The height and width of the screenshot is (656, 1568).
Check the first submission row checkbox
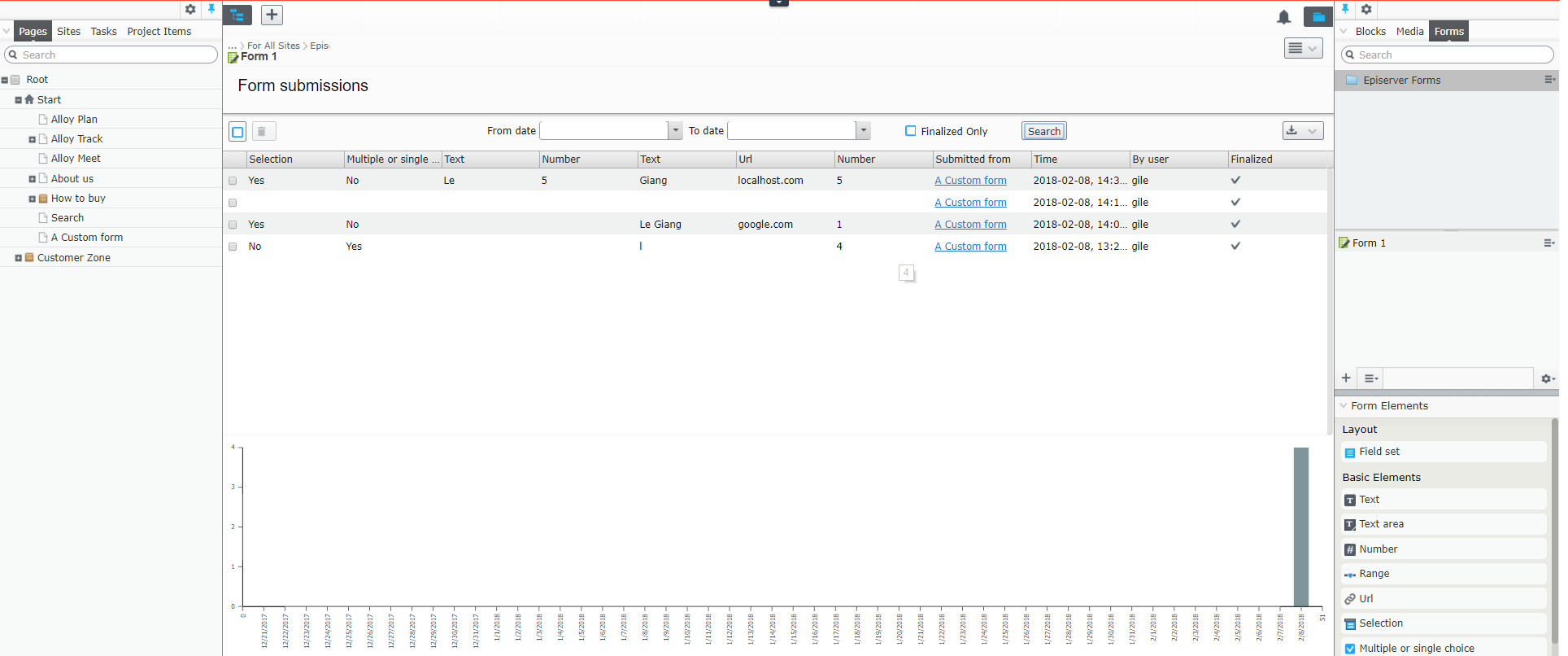tap(233, 181)
